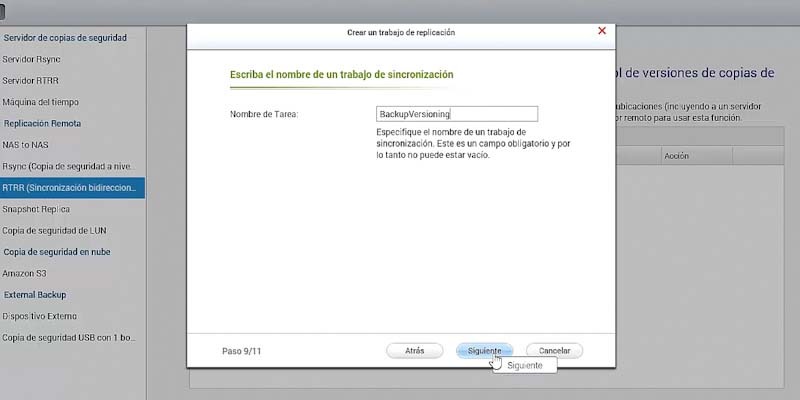Select Amazon S3 entry
The image size is (800, 400).
24,273
